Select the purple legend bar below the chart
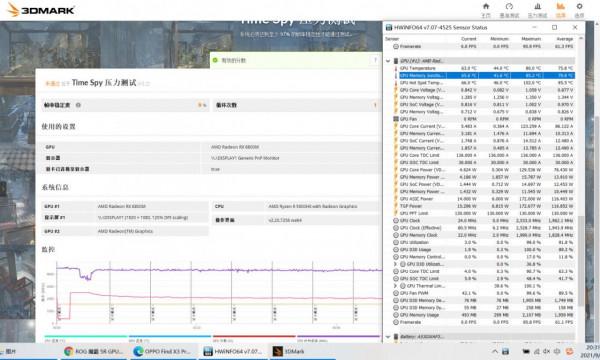Screen dimensions: 600x360 click(x=338, y=336)
